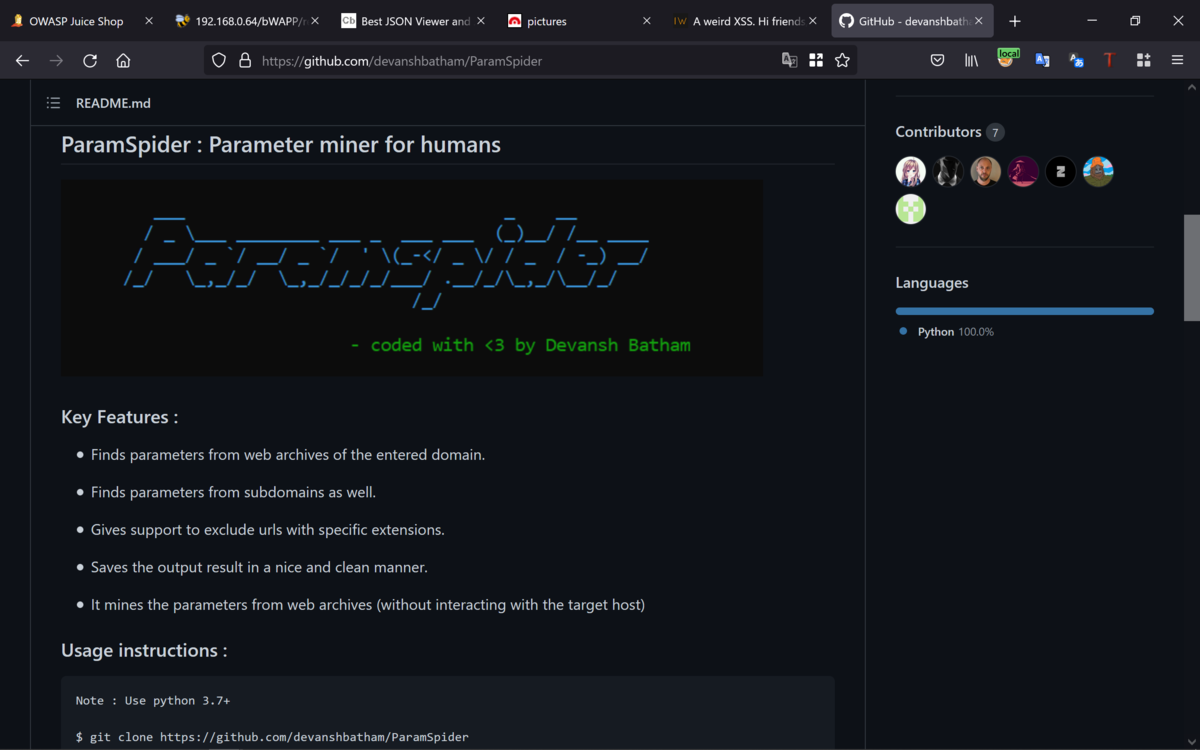Open the black Z contributor avatar
1200x750 pixels.
(x=1060, y=172)
